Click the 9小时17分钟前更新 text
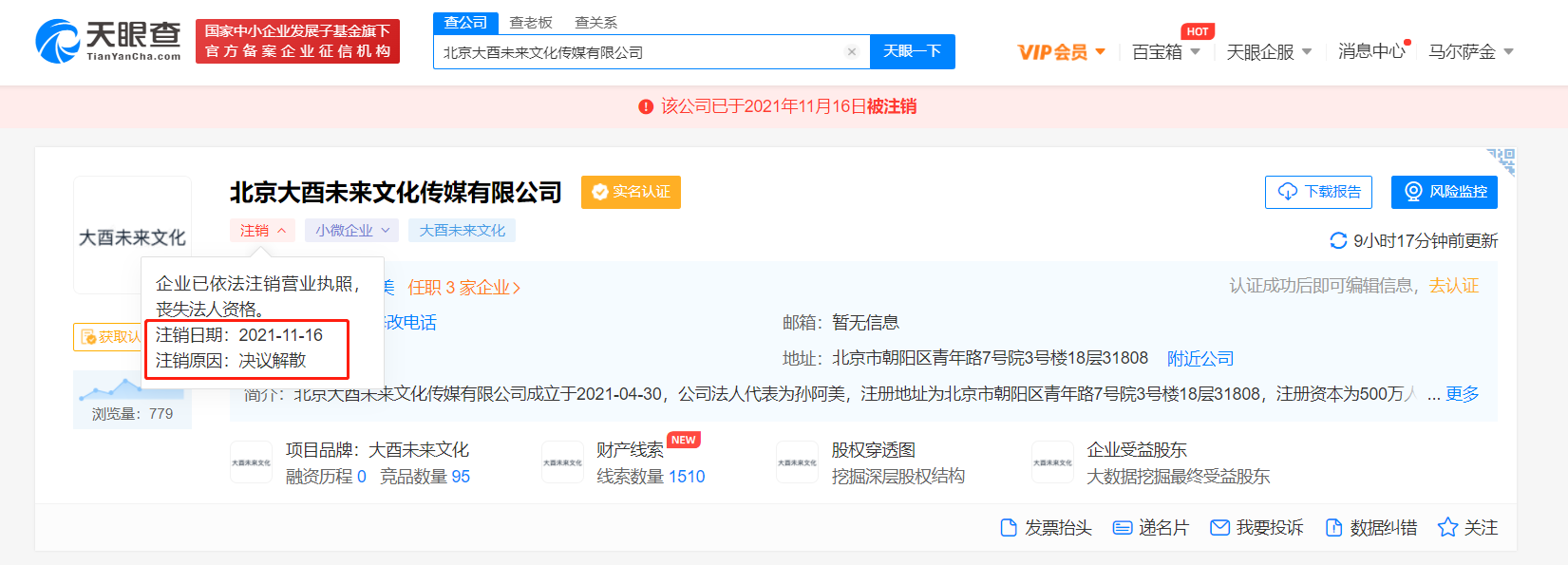 pos(1426,241)
